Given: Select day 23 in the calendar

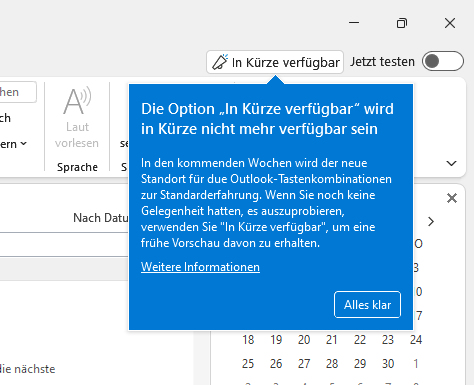Looking at the screenshot, I should (388, 340).
